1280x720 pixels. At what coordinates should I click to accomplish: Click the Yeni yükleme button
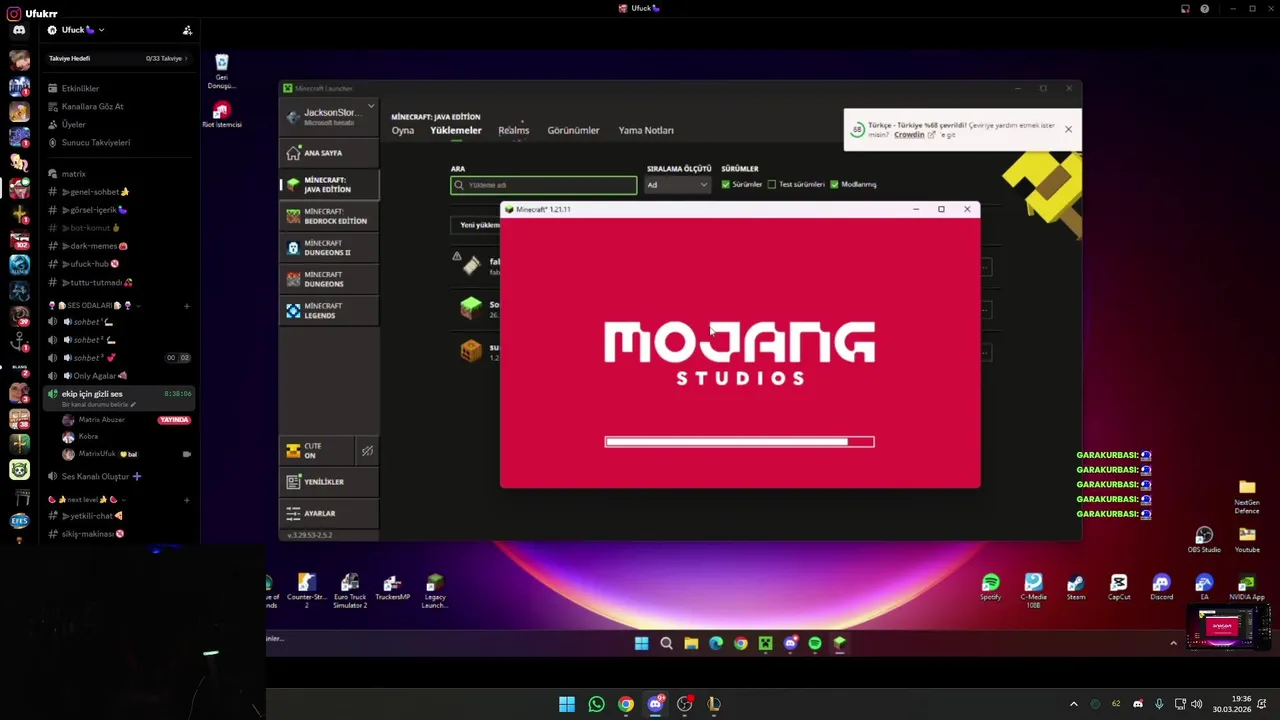(476, 225)
